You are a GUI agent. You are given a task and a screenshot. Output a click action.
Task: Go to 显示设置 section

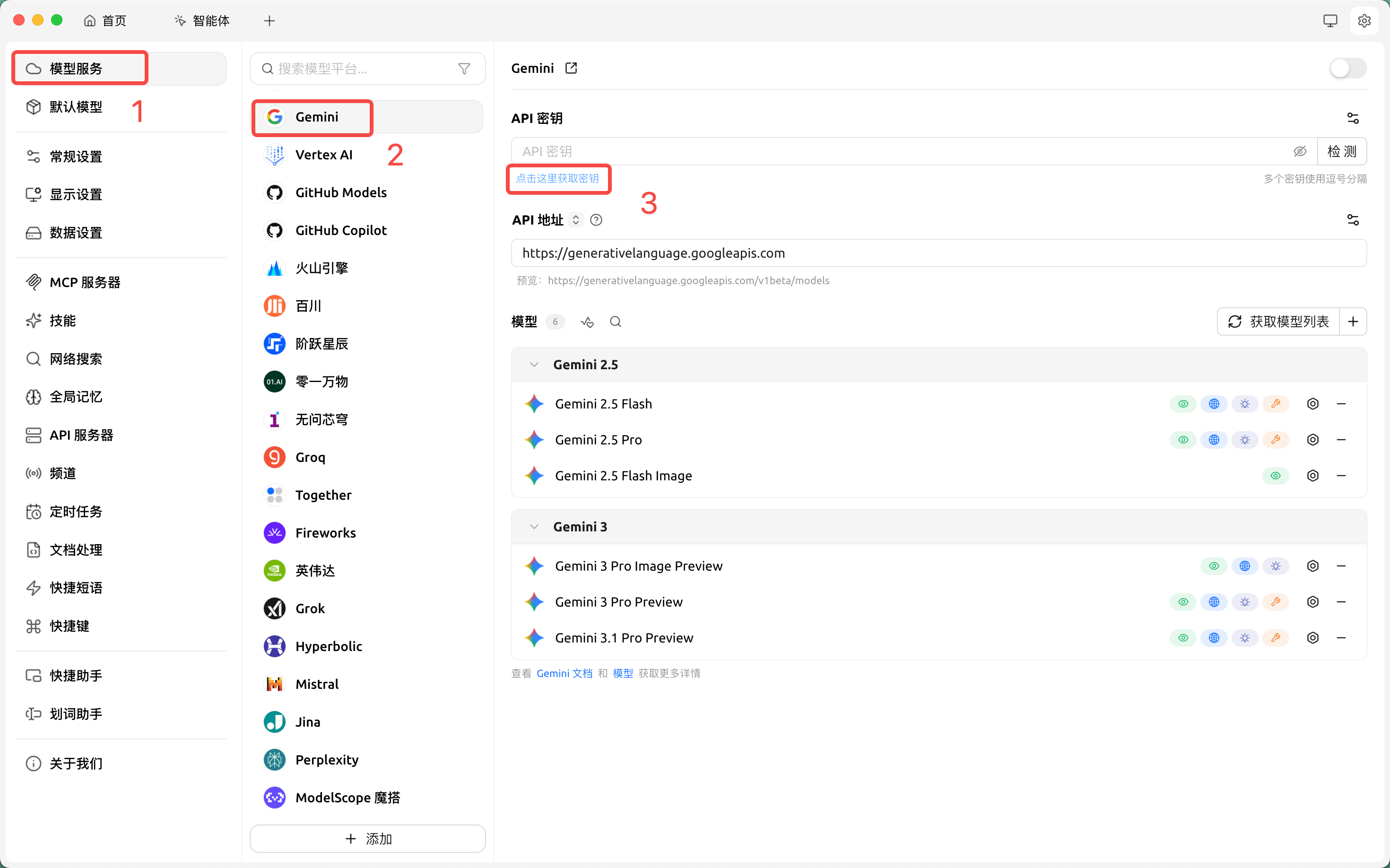[120, 195]
